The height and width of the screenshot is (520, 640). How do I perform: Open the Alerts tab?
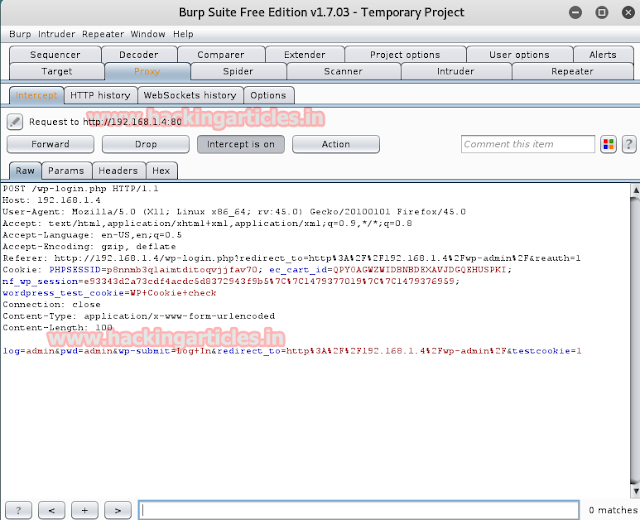click(602, 55)
